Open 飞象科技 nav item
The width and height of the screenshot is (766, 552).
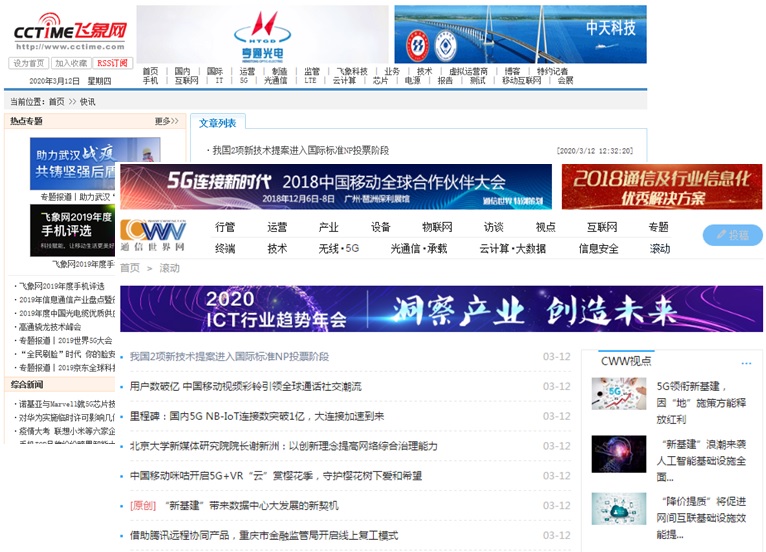(352, 71)
